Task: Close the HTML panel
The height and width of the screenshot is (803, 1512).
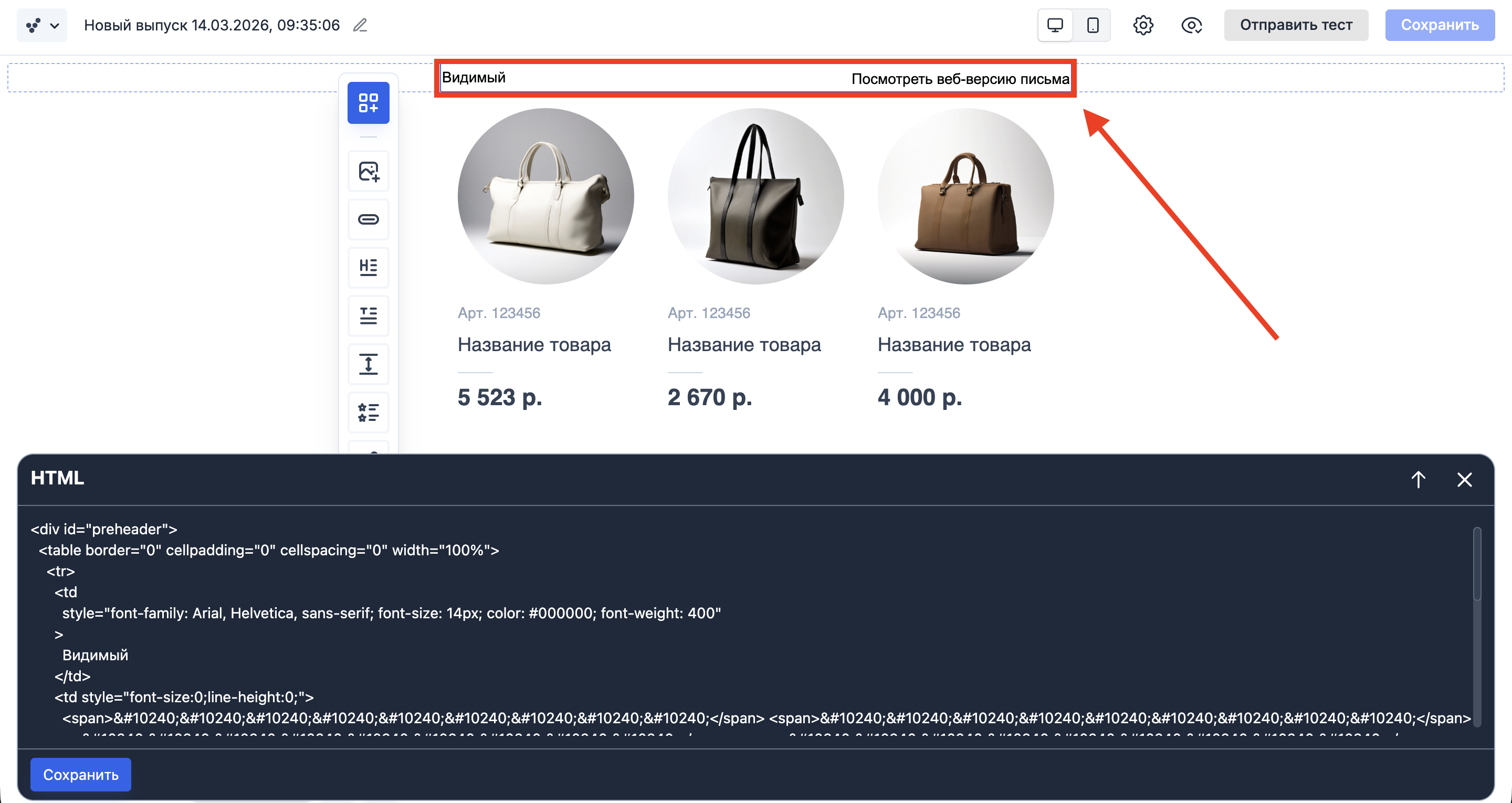Action: (x=1464, y=479)
